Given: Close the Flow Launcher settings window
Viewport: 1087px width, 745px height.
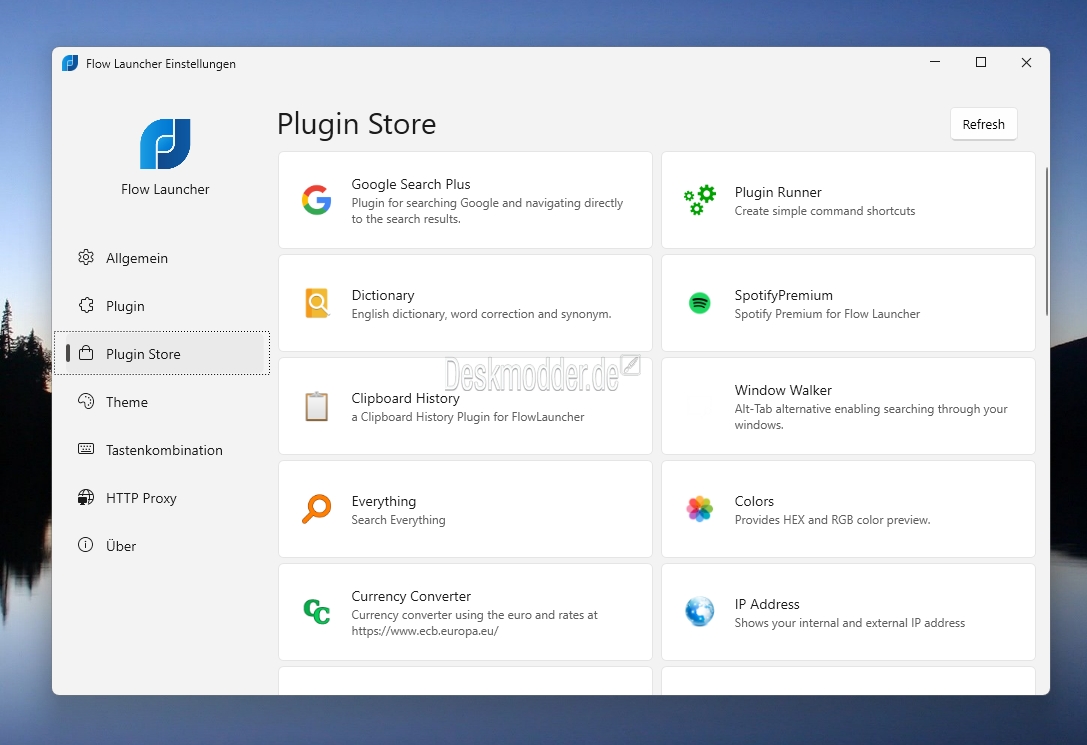Looking at the screenshot, I should pyautogui.click(x=1026, y=62).
